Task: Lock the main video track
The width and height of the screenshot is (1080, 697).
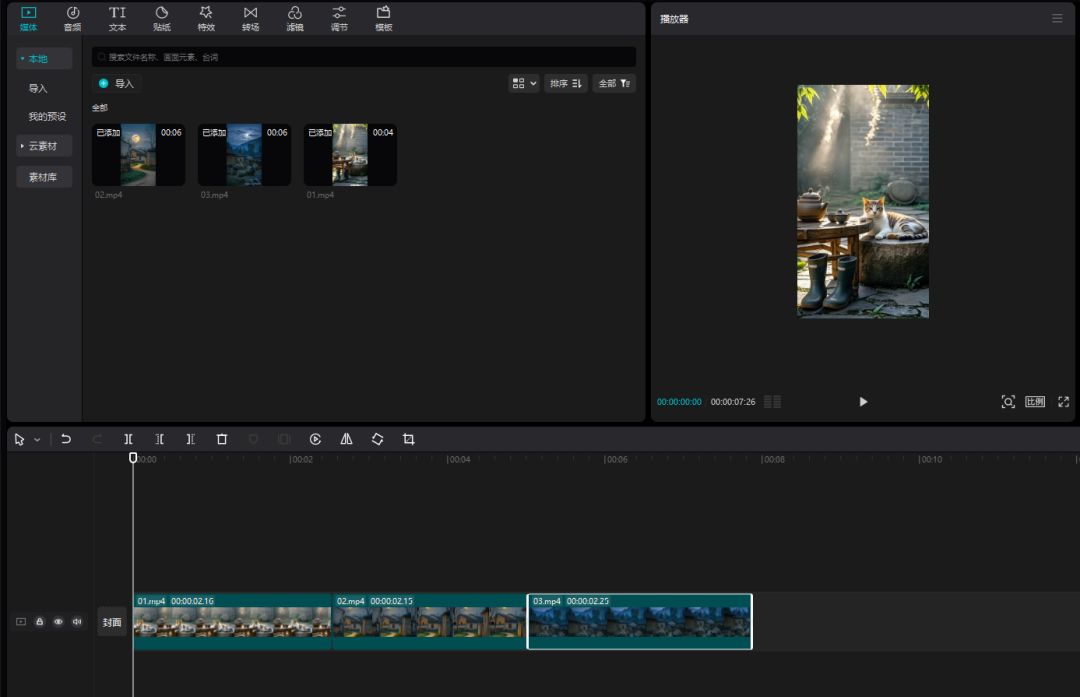Action: click(x=39, y=622)
